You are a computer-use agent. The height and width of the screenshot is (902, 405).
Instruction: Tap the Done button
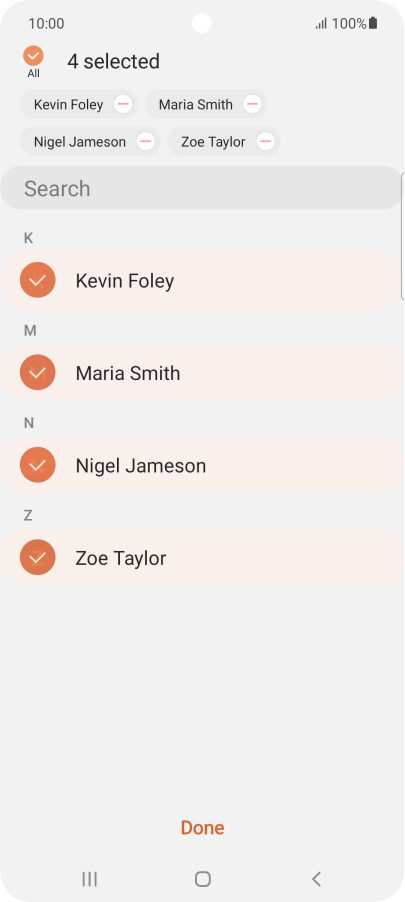click(202, 828)
